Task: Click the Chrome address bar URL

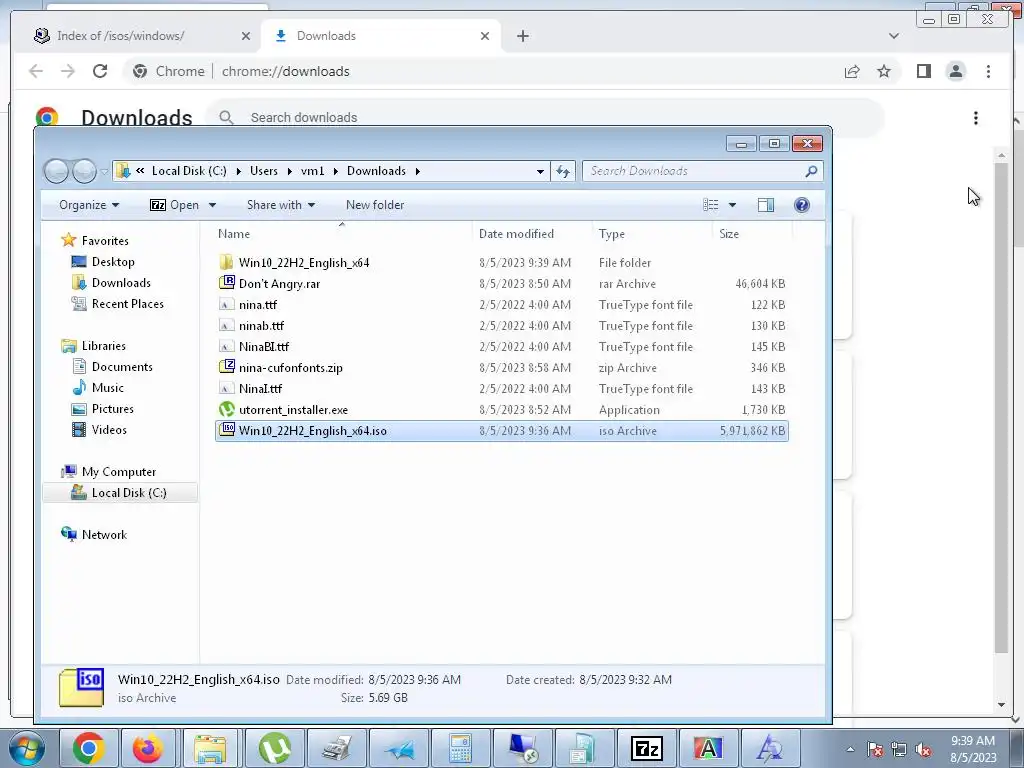Action: point(285,71)
